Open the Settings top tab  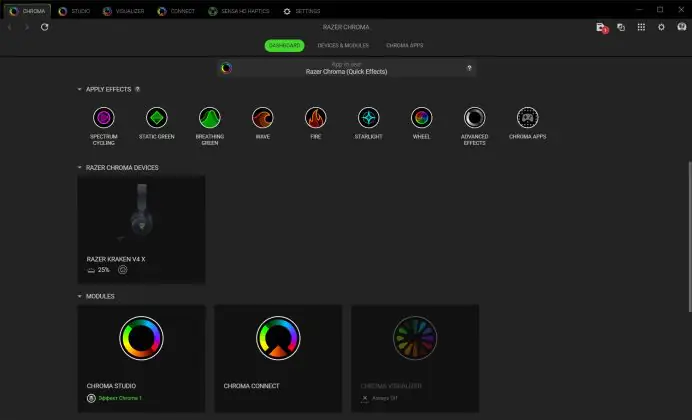pos(301,11)
